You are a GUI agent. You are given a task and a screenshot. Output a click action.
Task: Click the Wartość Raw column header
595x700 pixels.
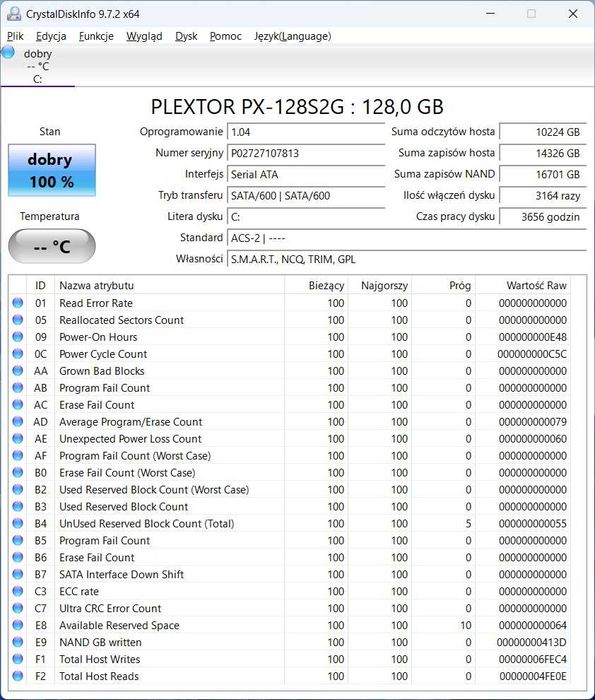[x=523, y=285]
